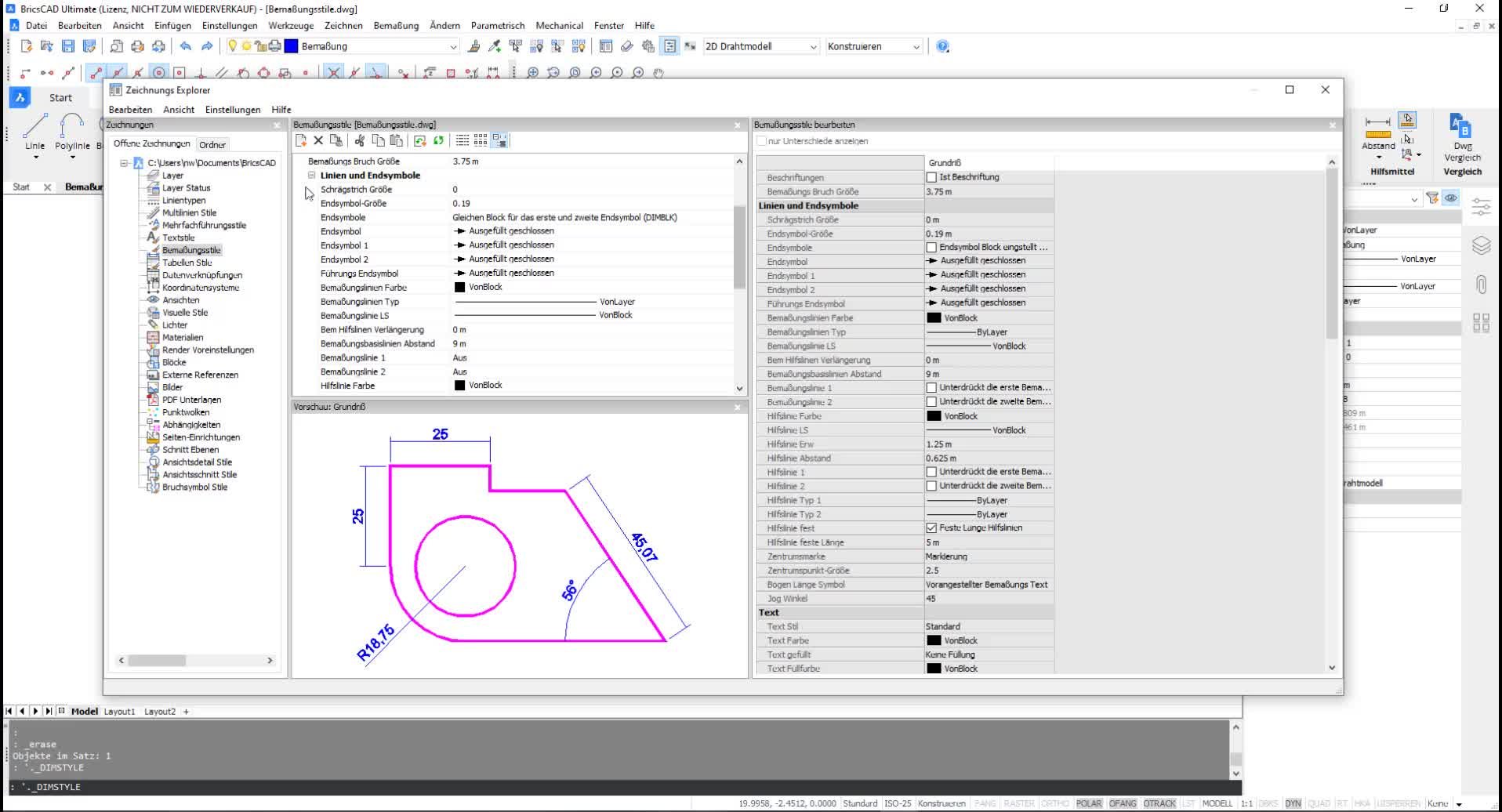This screenshot has width=1502, height=812.
Task: Check 'nur Unterschiede anzeigen' checkbox
Action: (761, 141)
